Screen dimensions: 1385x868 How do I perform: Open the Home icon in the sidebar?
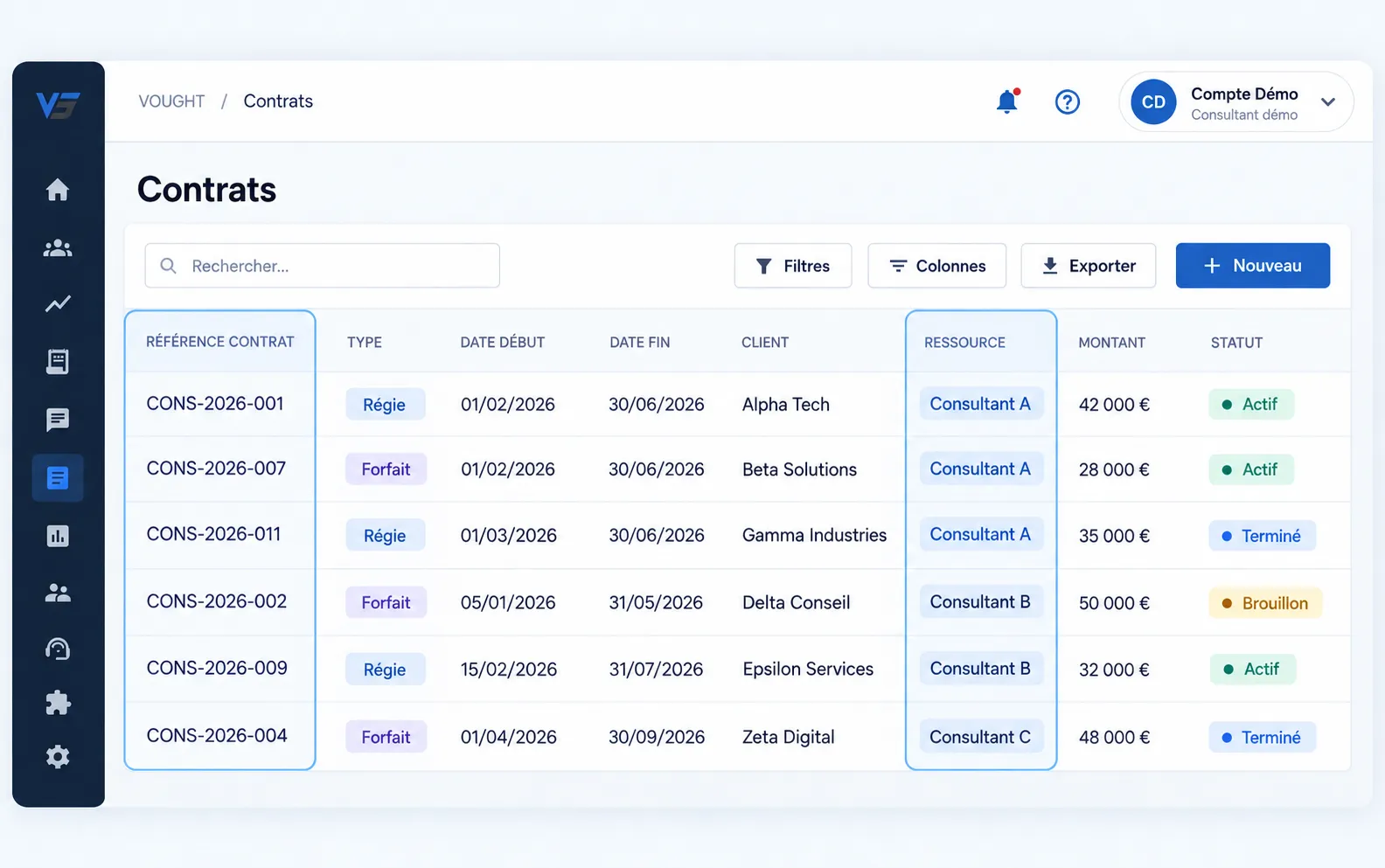pyautogui.click(x=58, y=190)
